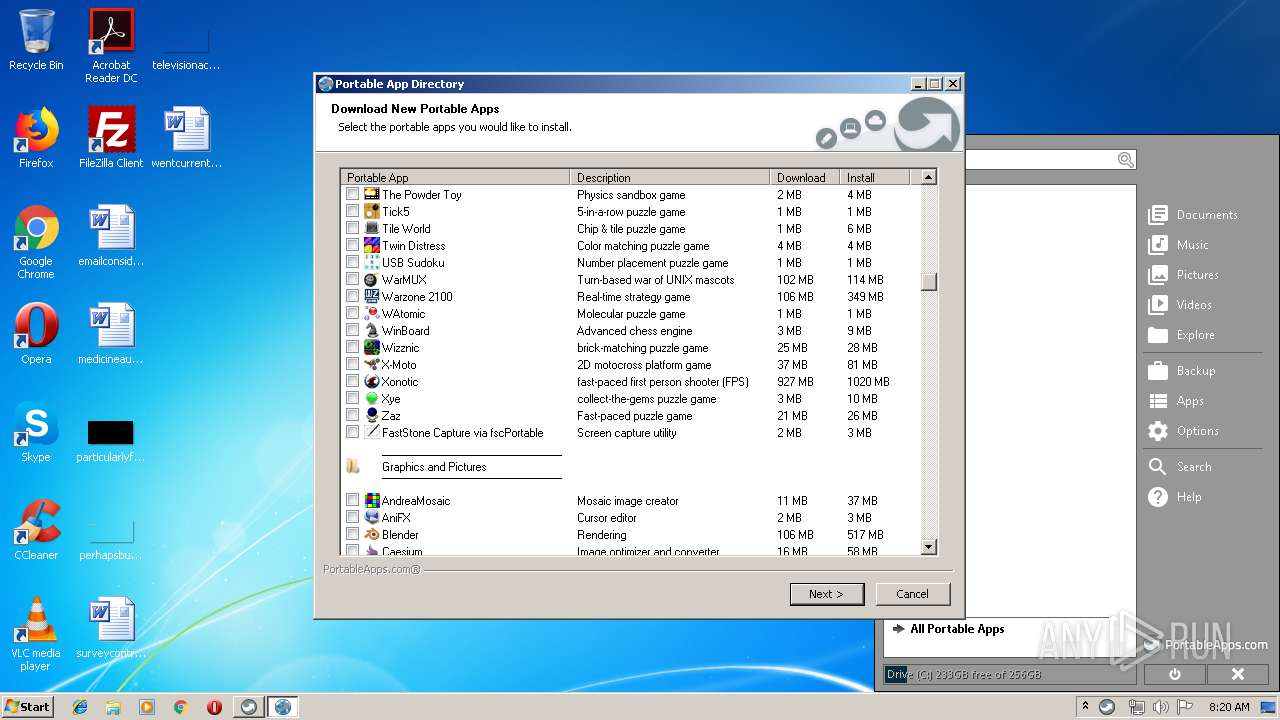Click the scrollbar thumb in app list
This screenshot has width=1280, height=720.
click(x=929, y=282)
